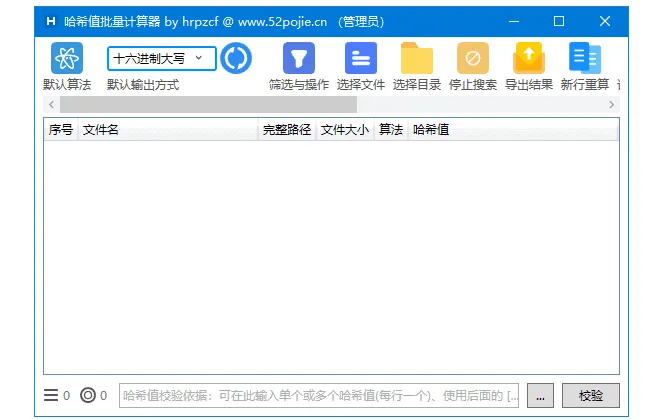Sort by the 哈希值 column header
Image resolution: width=664 pixels, height=420 pixels.
(x=513, y=130)
